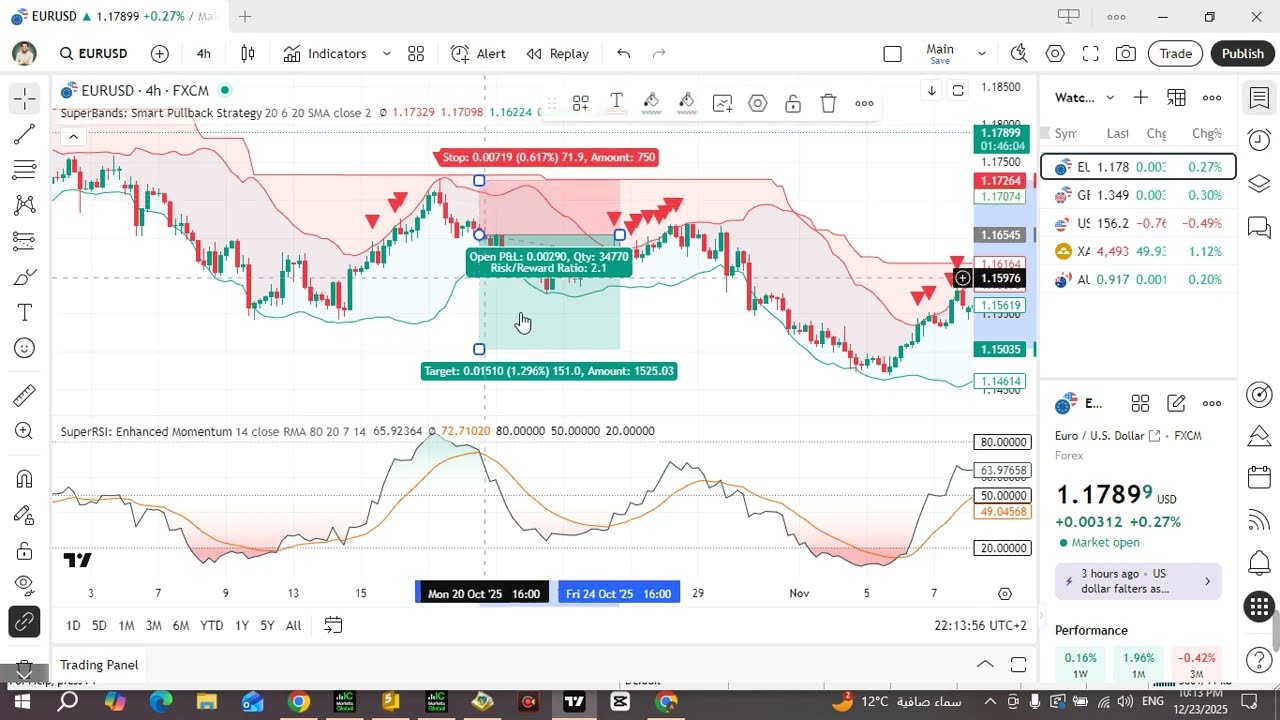The width and height of the screenshot is (1280, 720).
Task: Open the 4h interval dropdown
Action: pyautogui.click(x=204, y=54)
